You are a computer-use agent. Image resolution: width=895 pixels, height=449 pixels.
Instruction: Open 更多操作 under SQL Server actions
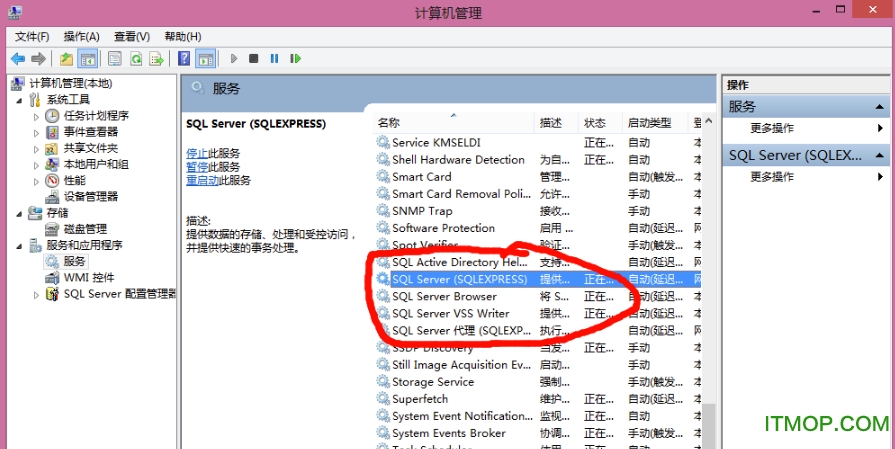click(771, 177)
